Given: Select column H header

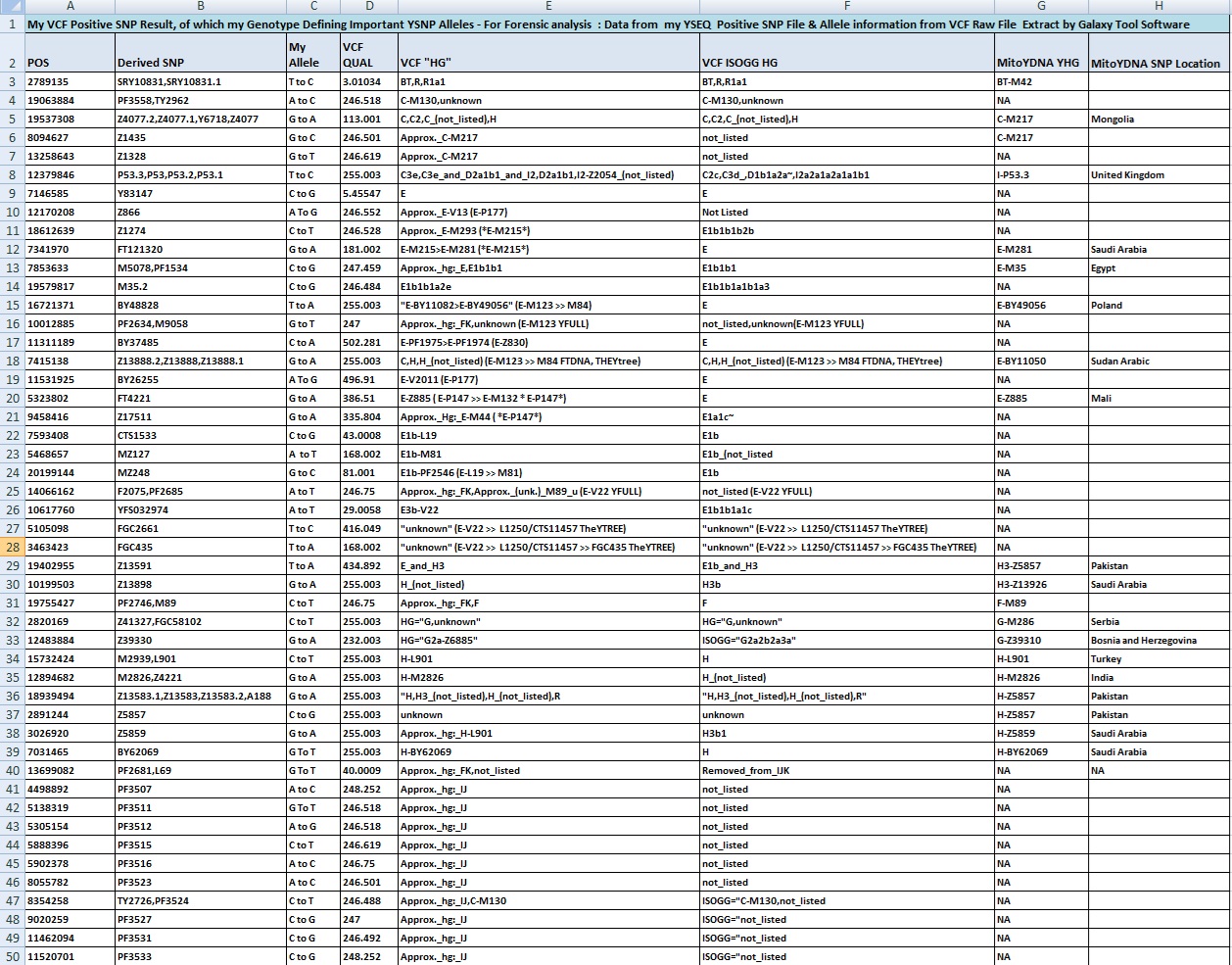Looking at the screenshot, I should coord(1159,6).
